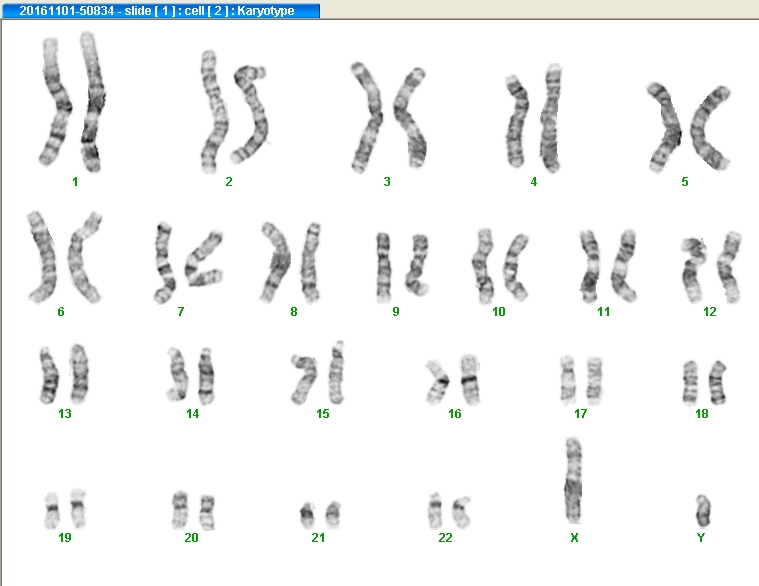Select the chromosome 6 pair
The image size is (759, 586).
click(x=65, y=257)
